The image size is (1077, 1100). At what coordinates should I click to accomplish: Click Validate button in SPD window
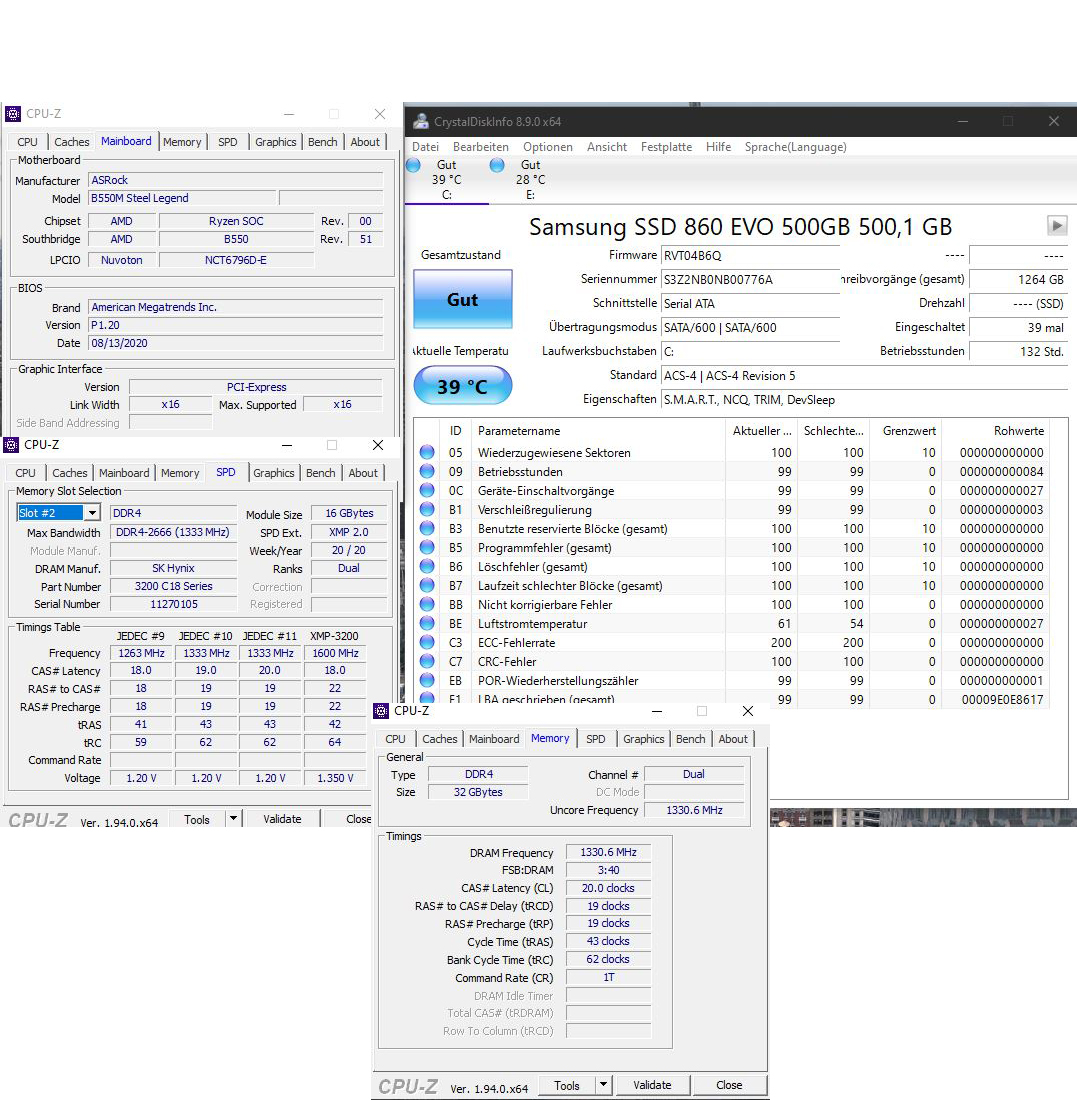tap(282, 819)
